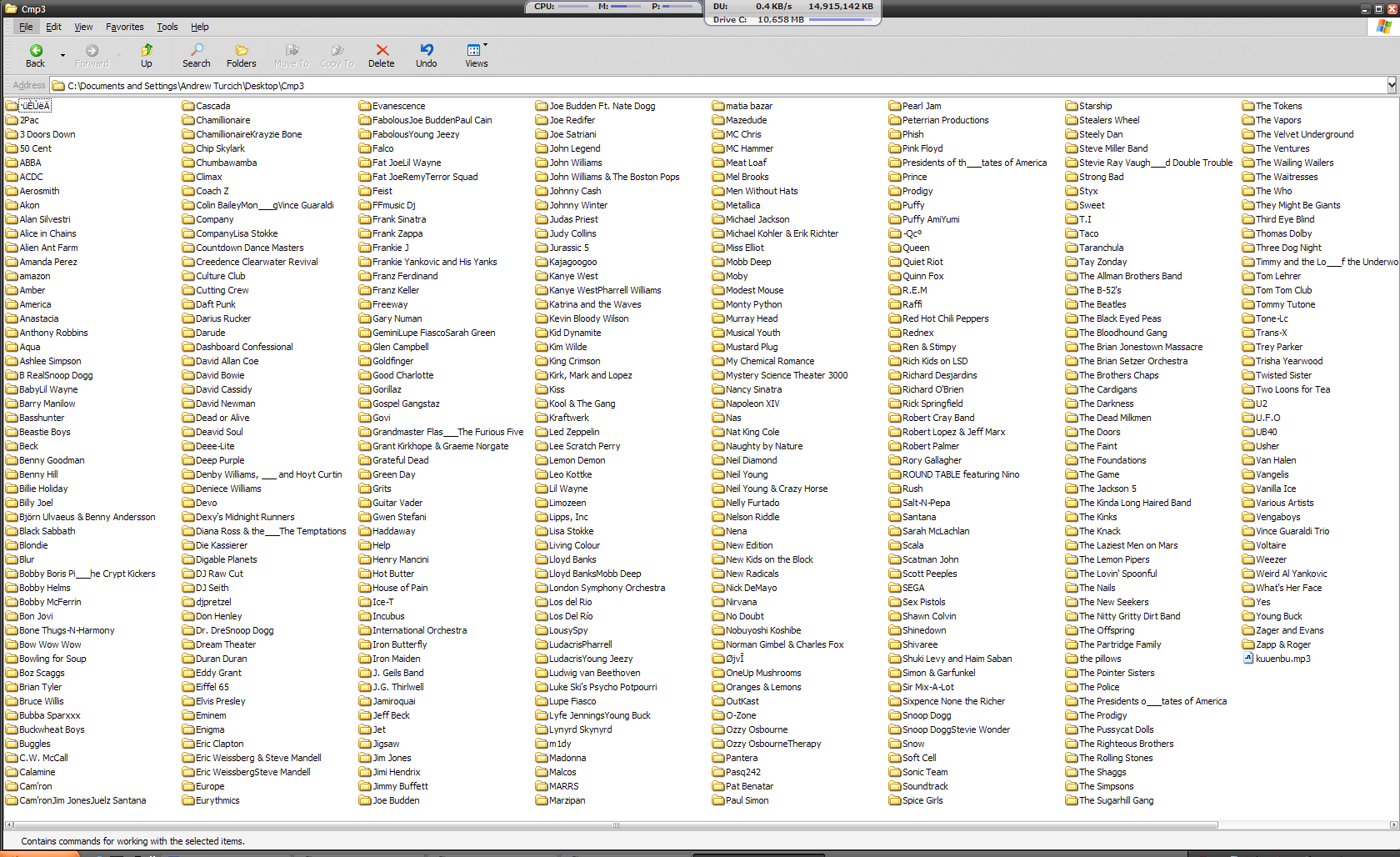Screen dimensions: 1400x857
Task: Select the ABBA folder icon
Action: tap(12, 163)
